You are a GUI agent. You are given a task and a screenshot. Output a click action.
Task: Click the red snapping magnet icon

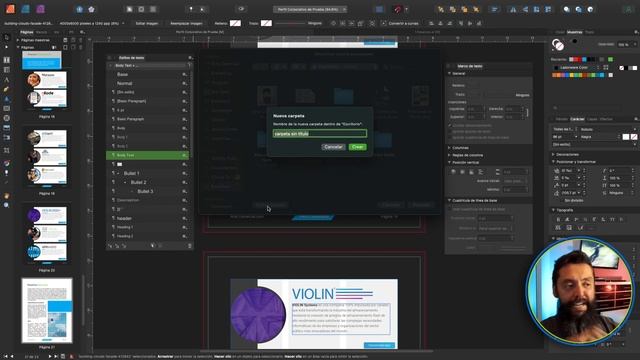point(398,9)
